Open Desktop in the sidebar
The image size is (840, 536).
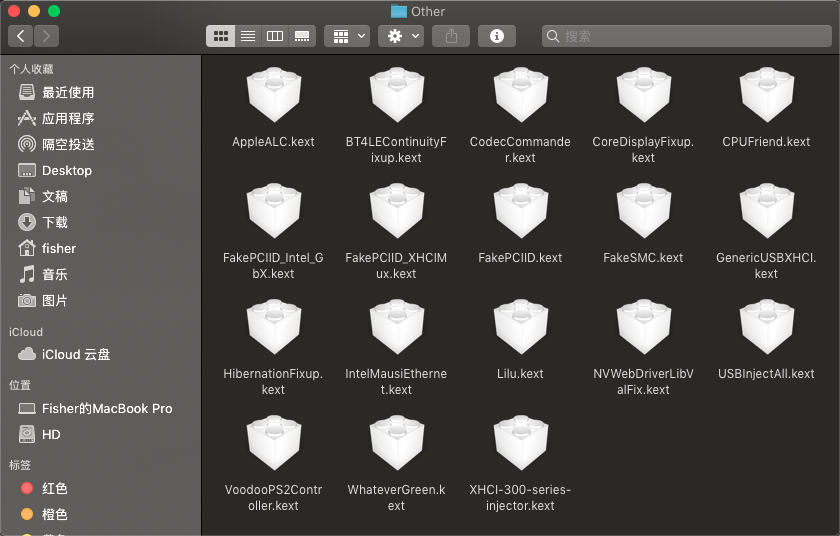coord(101,170)
